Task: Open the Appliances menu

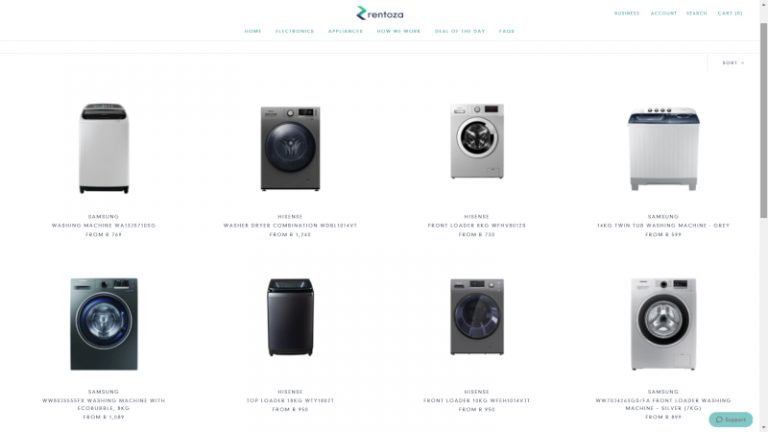Action: [345, 31]
